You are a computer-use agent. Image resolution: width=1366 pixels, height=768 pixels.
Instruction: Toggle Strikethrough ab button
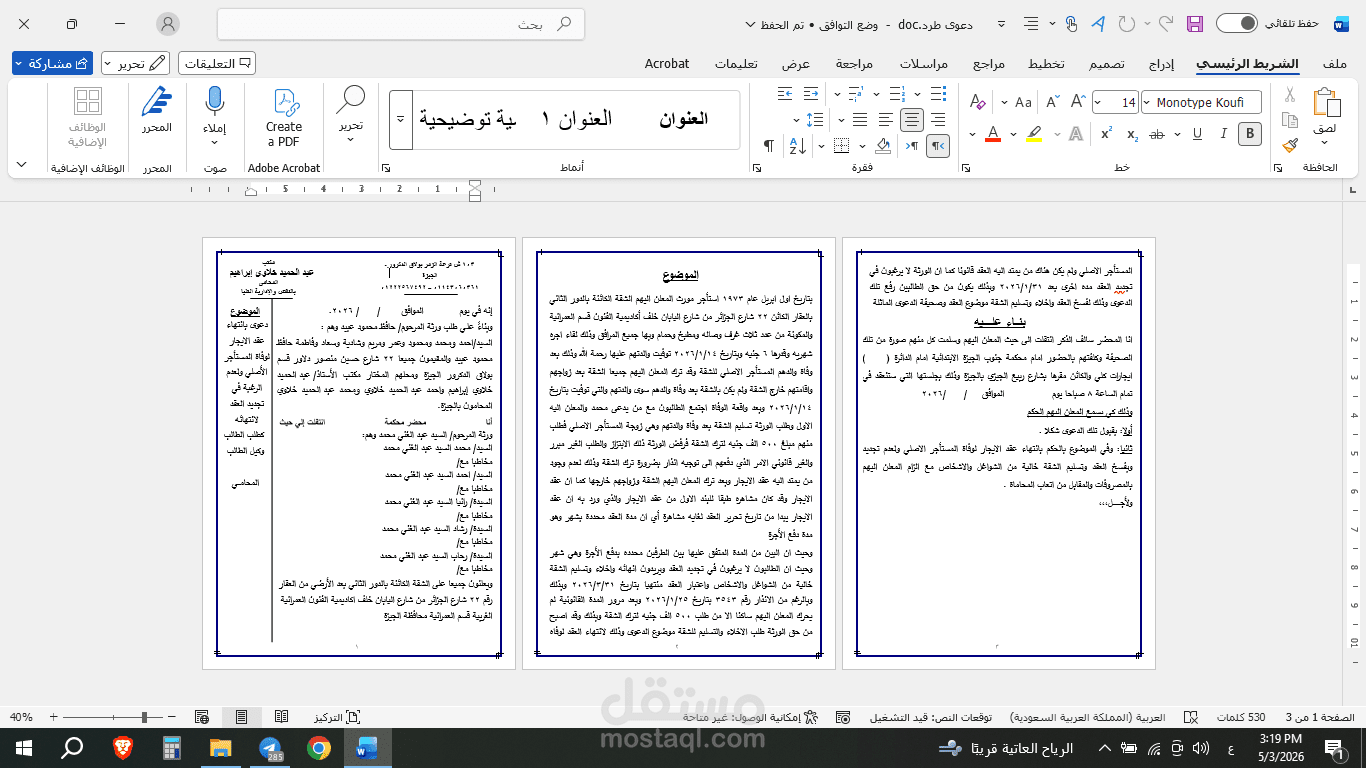pos(1156,134)
